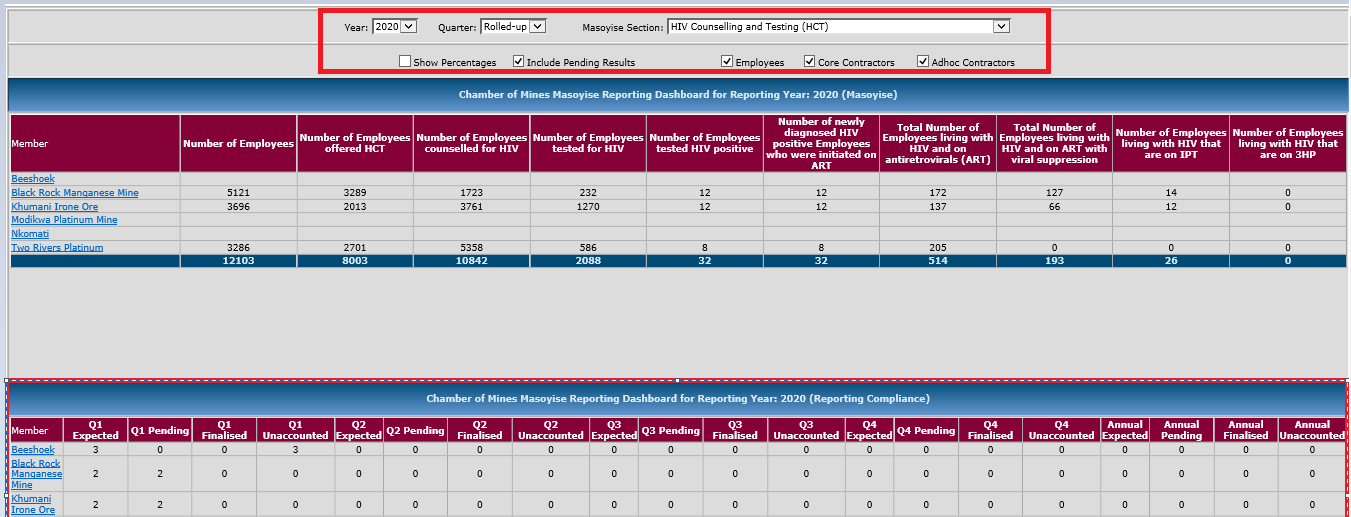Click the Annual Expected column header
Screen dimensions: 1351x517
point(1125,430)
